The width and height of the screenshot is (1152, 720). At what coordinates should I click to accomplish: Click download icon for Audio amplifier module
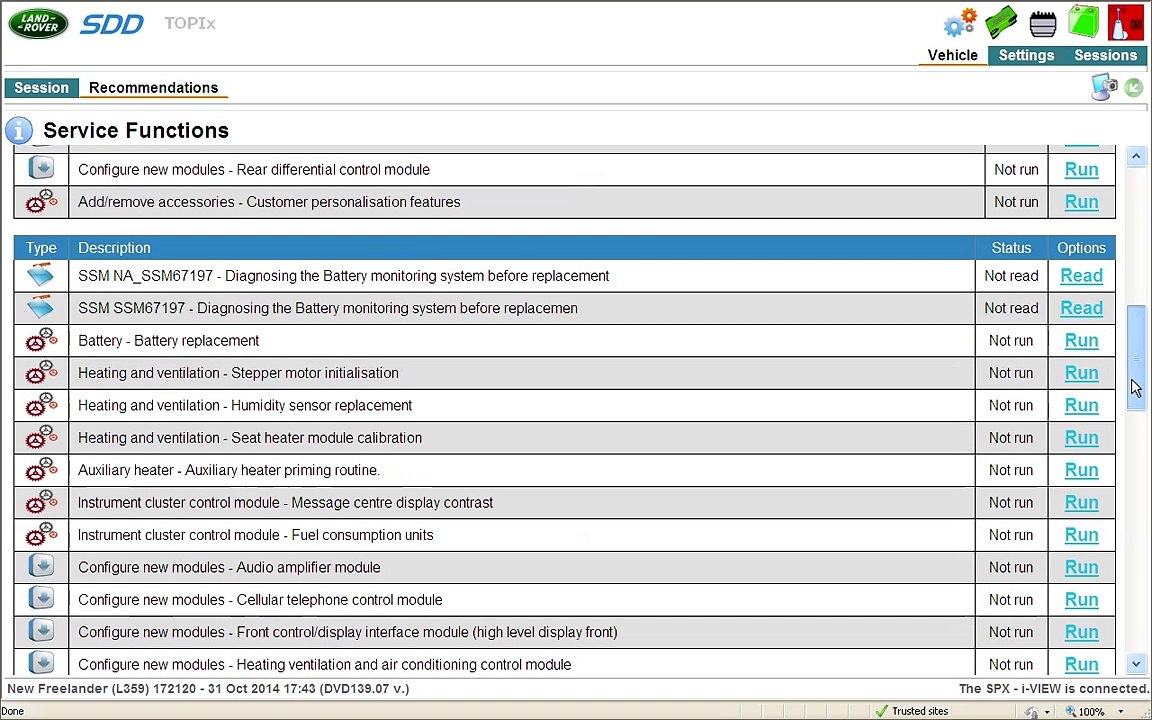42,567
